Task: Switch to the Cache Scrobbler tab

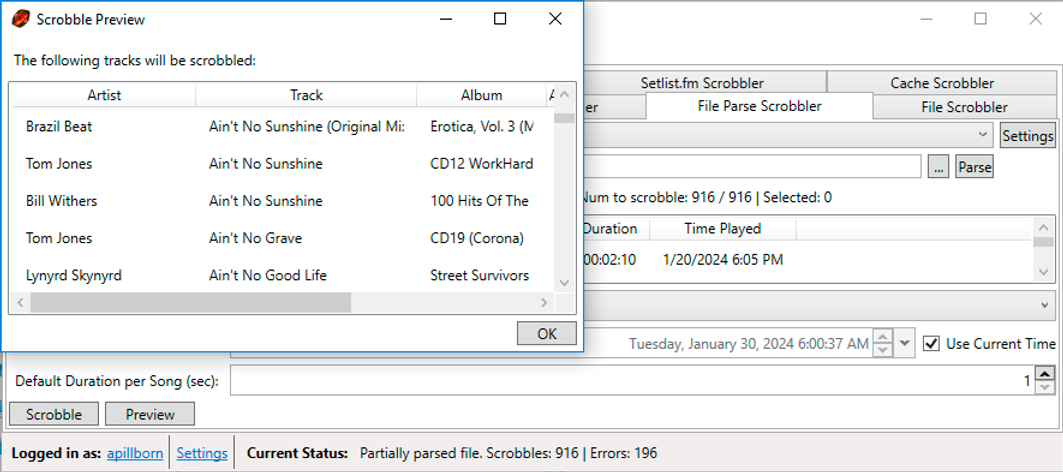Action: (x=942, y=83)
